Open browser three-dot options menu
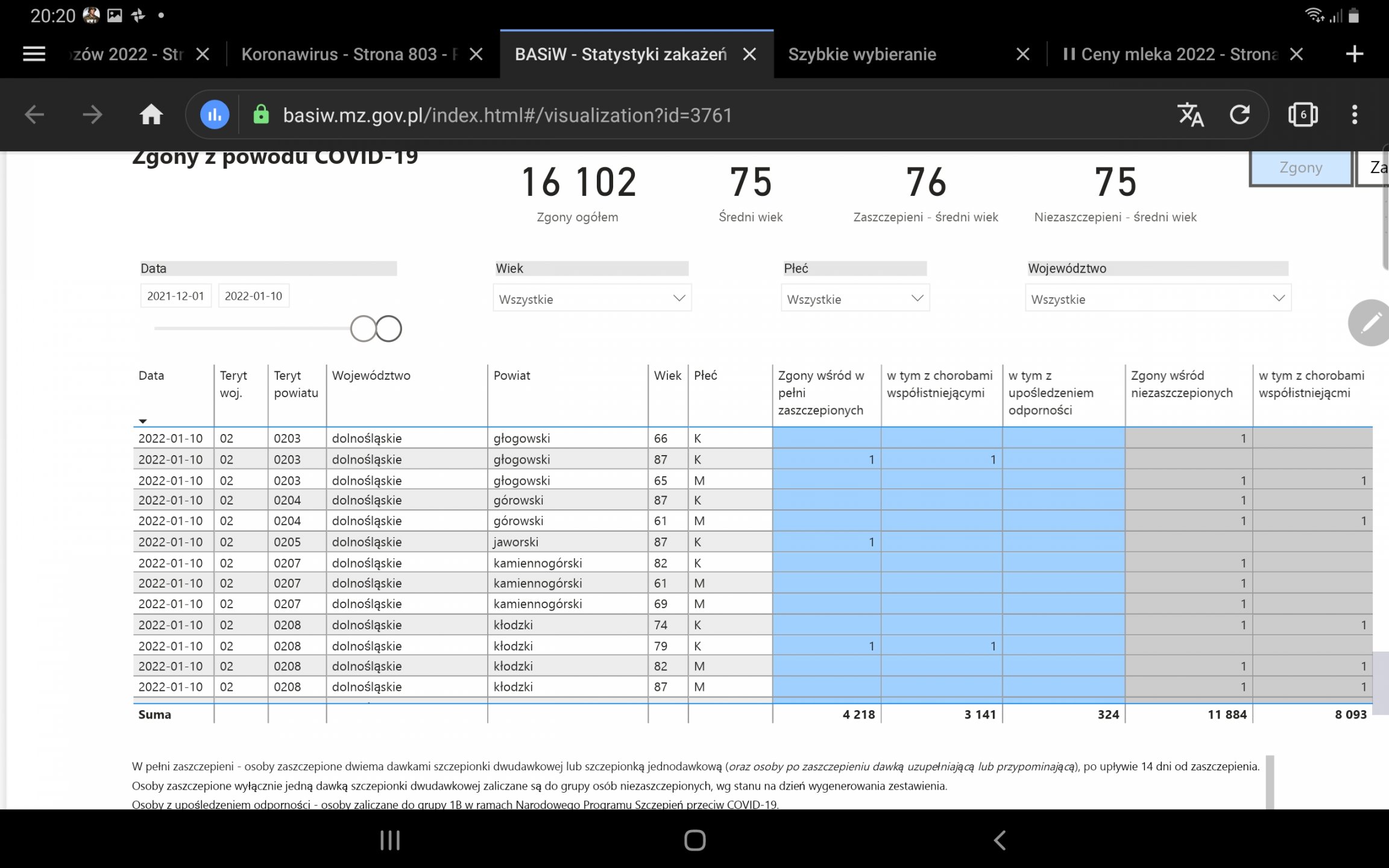Image resolution: width=1389 pixels, height=868 pixels. (x=1355, y=115)
